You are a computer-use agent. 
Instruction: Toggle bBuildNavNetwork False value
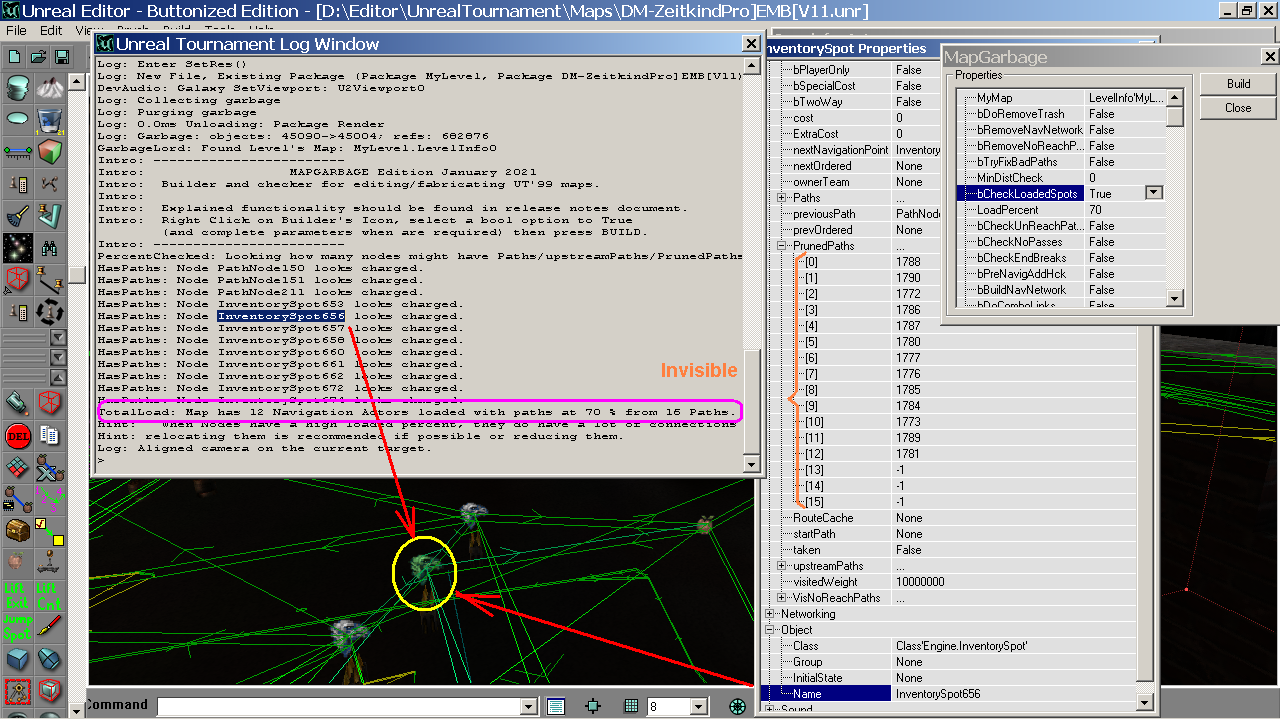click(1126, 290)
